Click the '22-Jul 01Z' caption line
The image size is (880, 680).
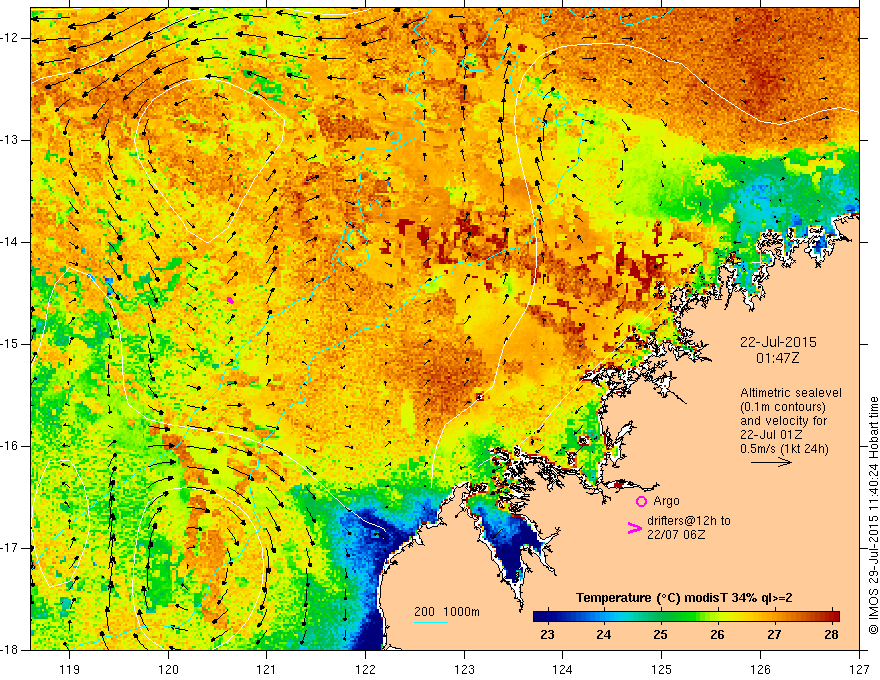point(771,435)
